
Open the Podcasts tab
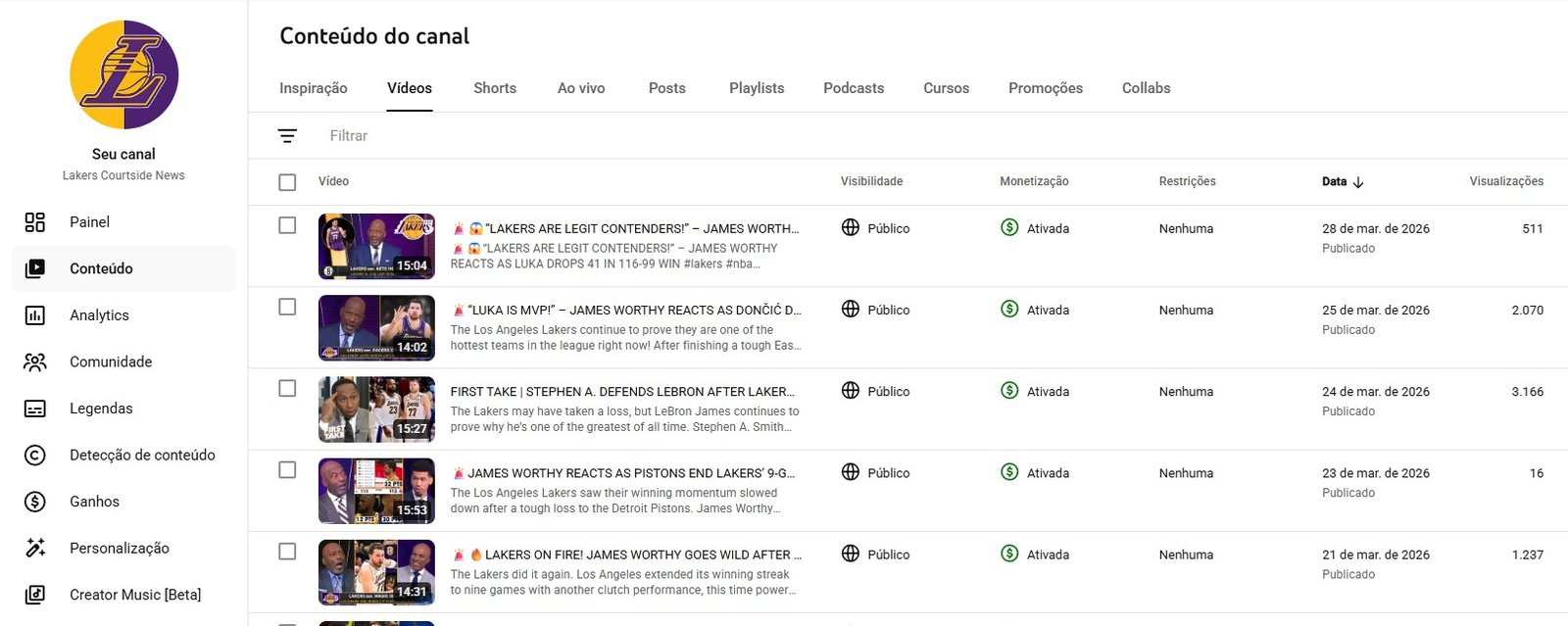click(854, 88)
